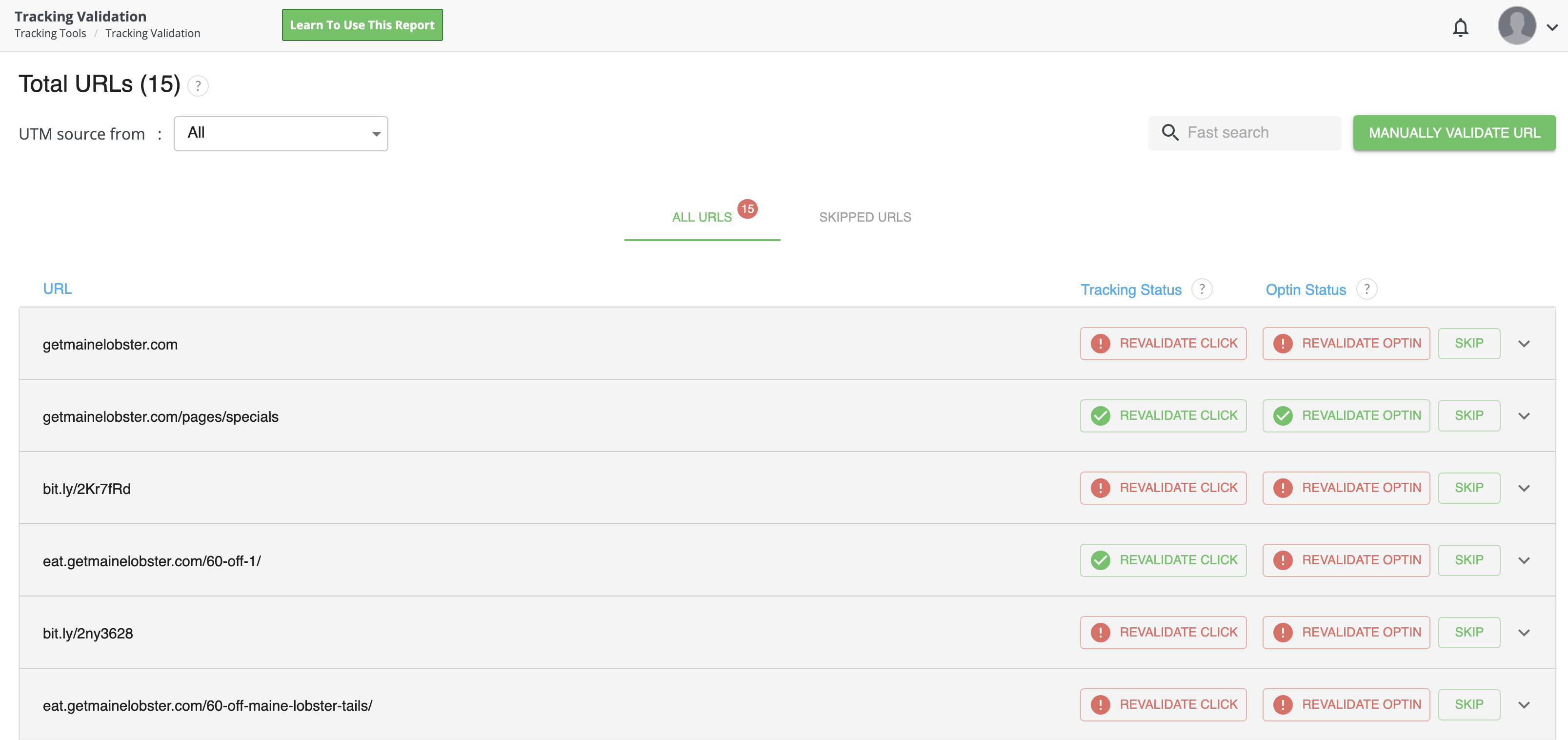Skip the bit.ly/2Kr7fRd URL
Image resolution: width=1568 pixels, height=740 pixels.
[1469, 488]
